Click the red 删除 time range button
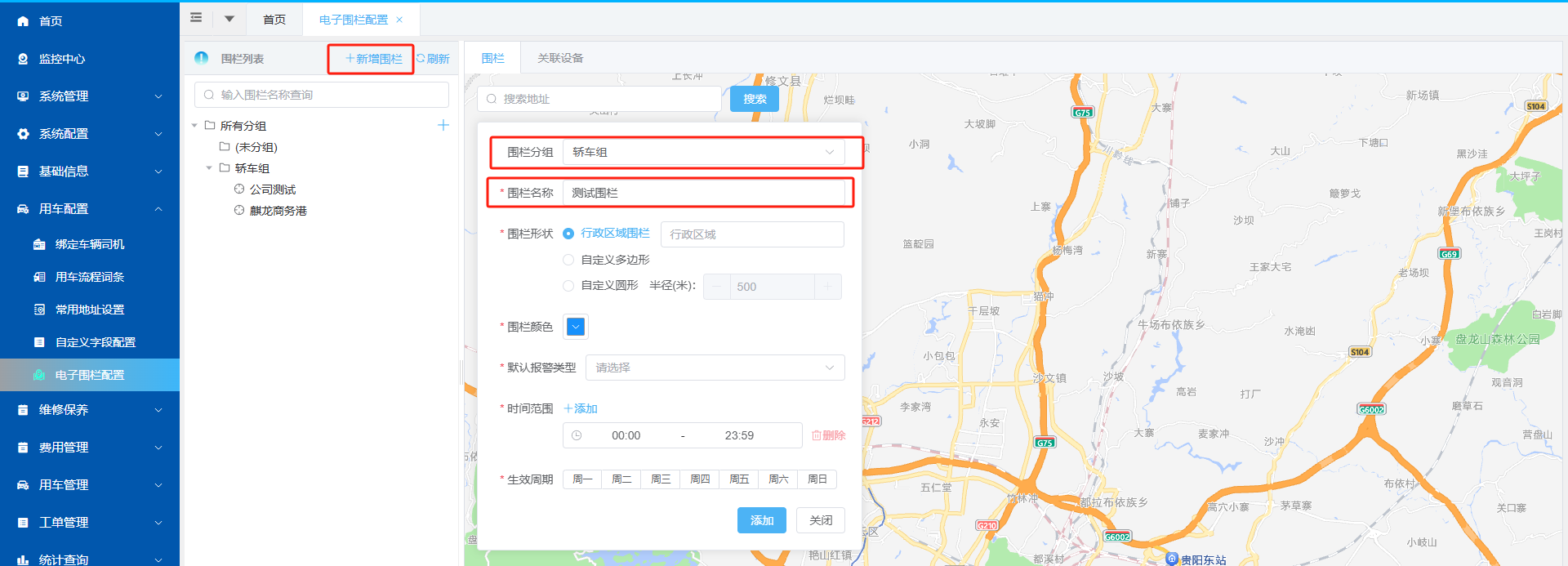The height and width of the screenshot is (566, 1568). tap(828, 435)
